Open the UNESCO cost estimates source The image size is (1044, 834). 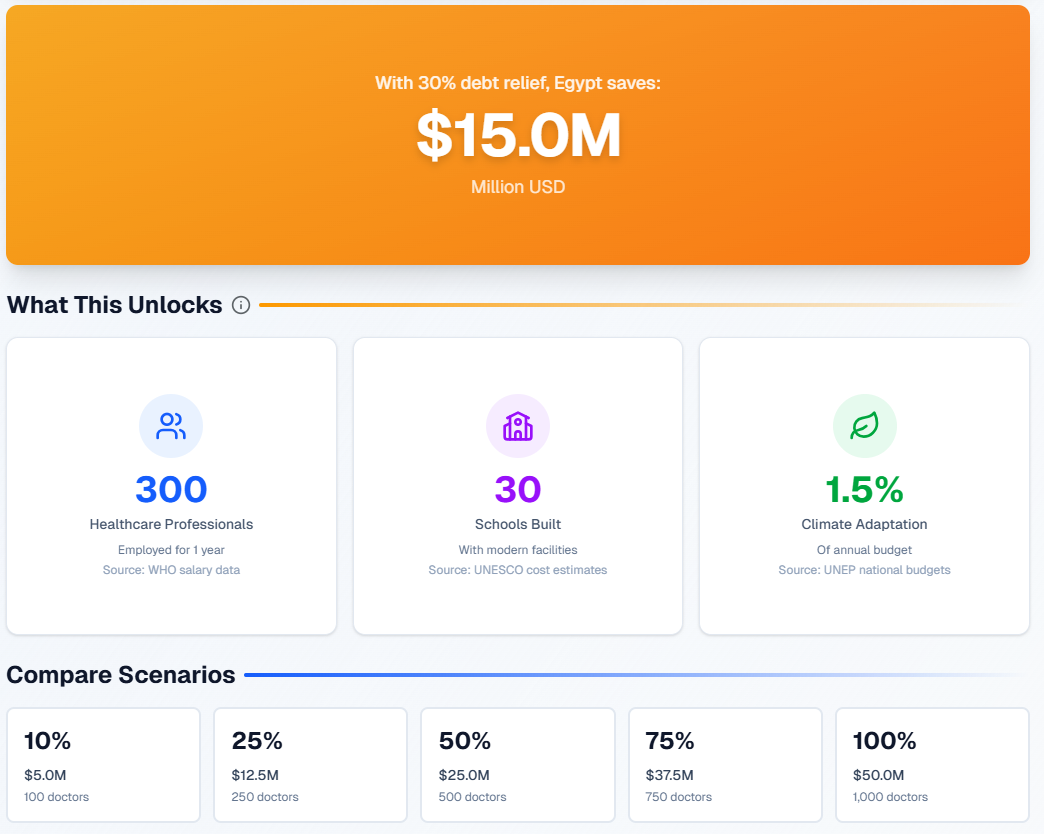518,570
